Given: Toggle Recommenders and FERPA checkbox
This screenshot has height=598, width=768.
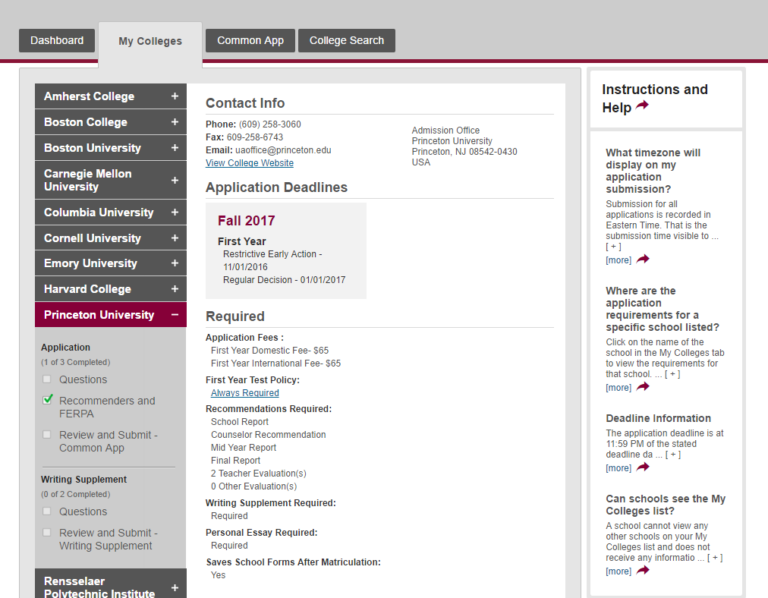Looking at the screenshot, I should tap(47, 400).
